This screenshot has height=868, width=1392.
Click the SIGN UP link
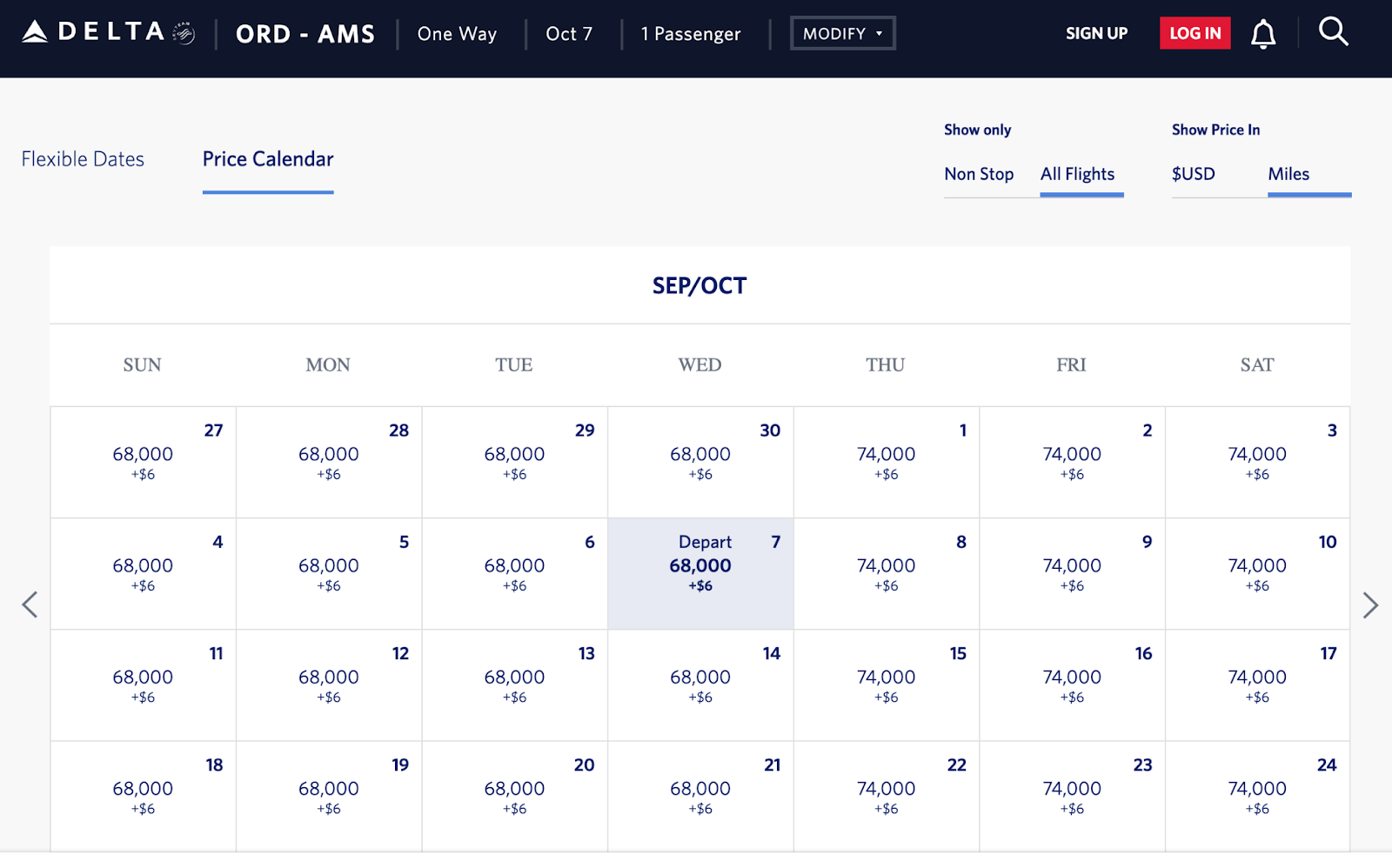point(1096,33)
